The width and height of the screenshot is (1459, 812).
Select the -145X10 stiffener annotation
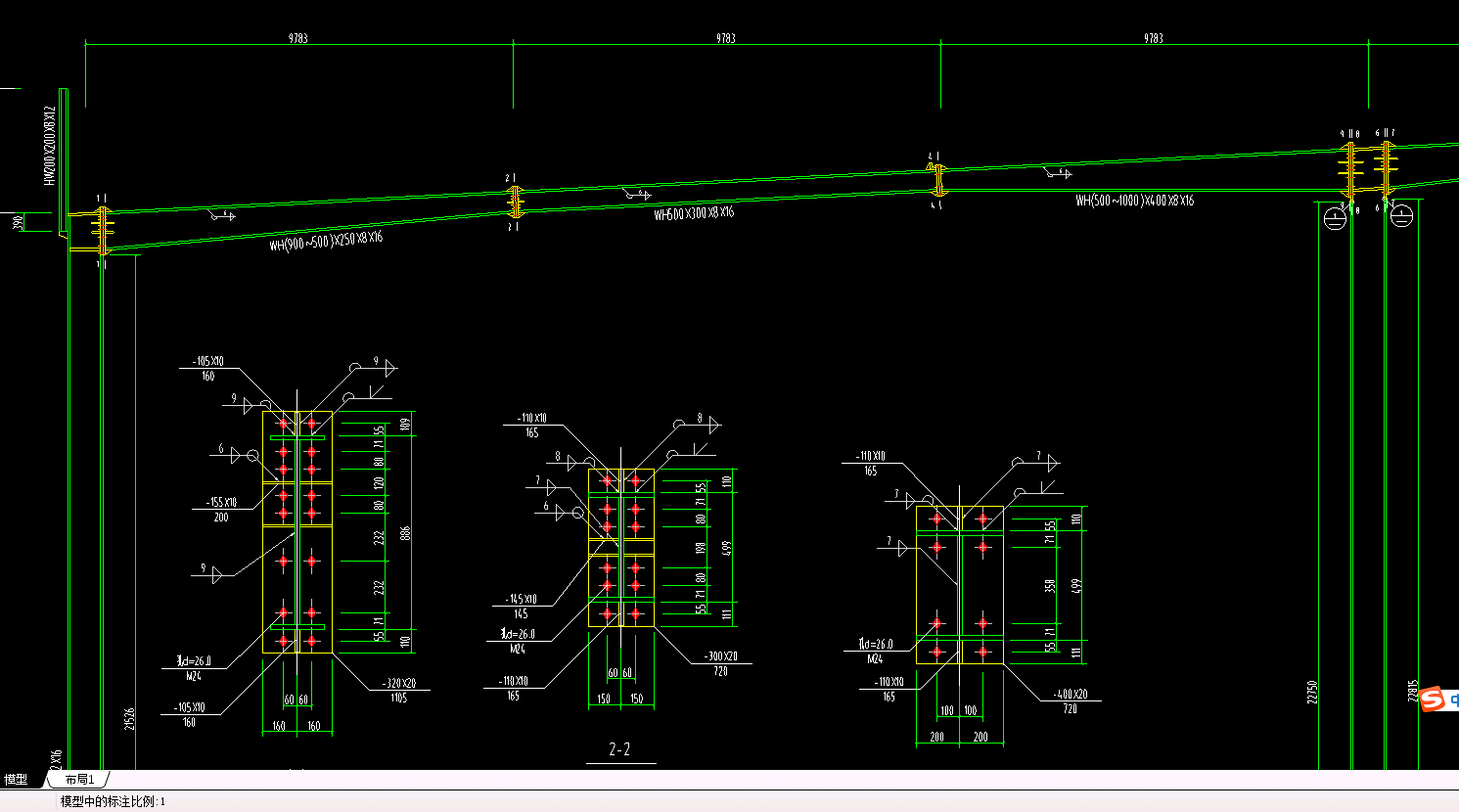[521, 599]
